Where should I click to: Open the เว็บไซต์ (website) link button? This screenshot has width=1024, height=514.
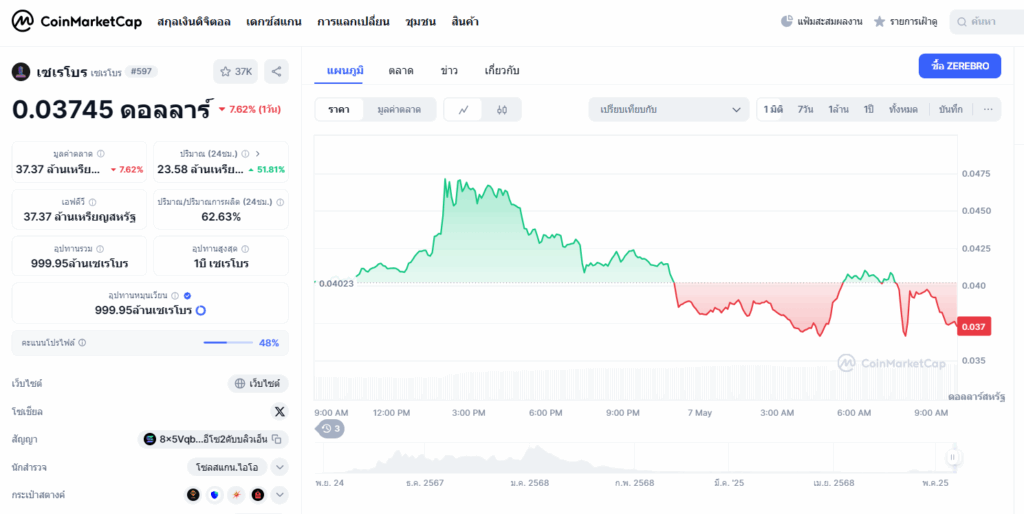coord(258,383)
